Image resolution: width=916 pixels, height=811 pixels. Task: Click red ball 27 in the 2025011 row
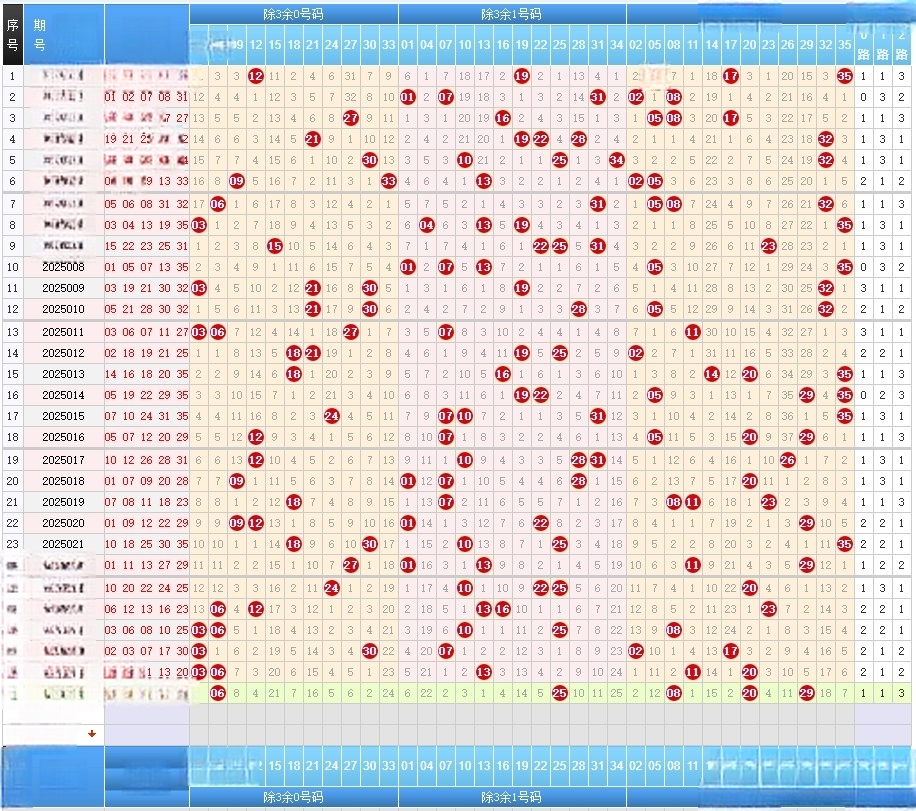tap(351, 332)
